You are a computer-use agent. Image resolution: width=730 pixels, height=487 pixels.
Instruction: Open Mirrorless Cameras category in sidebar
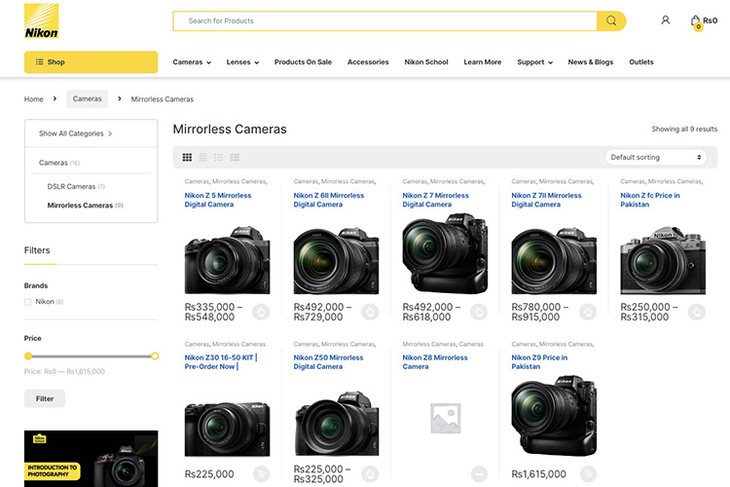[80, 205]
